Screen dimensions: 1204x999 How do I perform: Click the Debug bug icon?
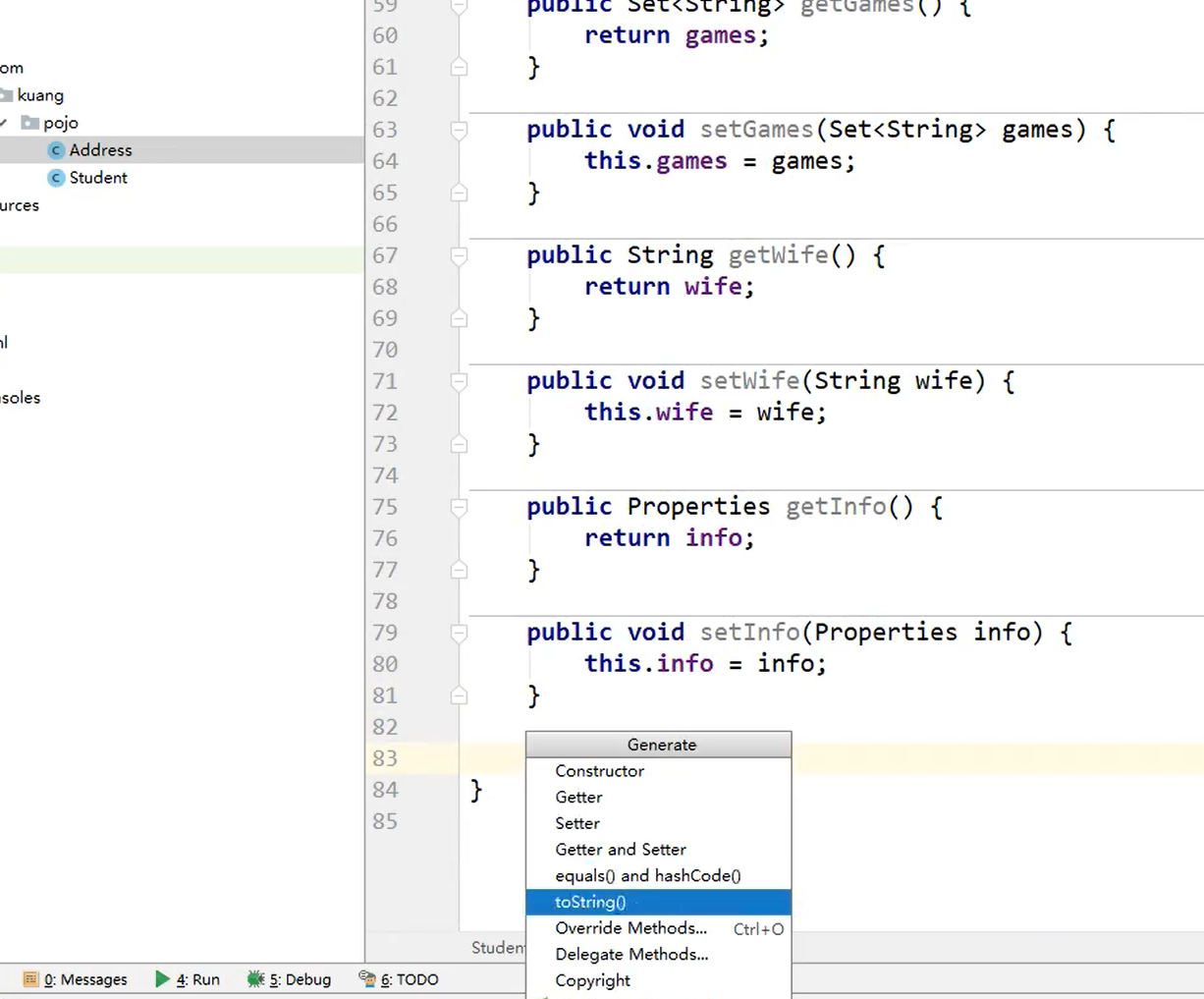255,978
